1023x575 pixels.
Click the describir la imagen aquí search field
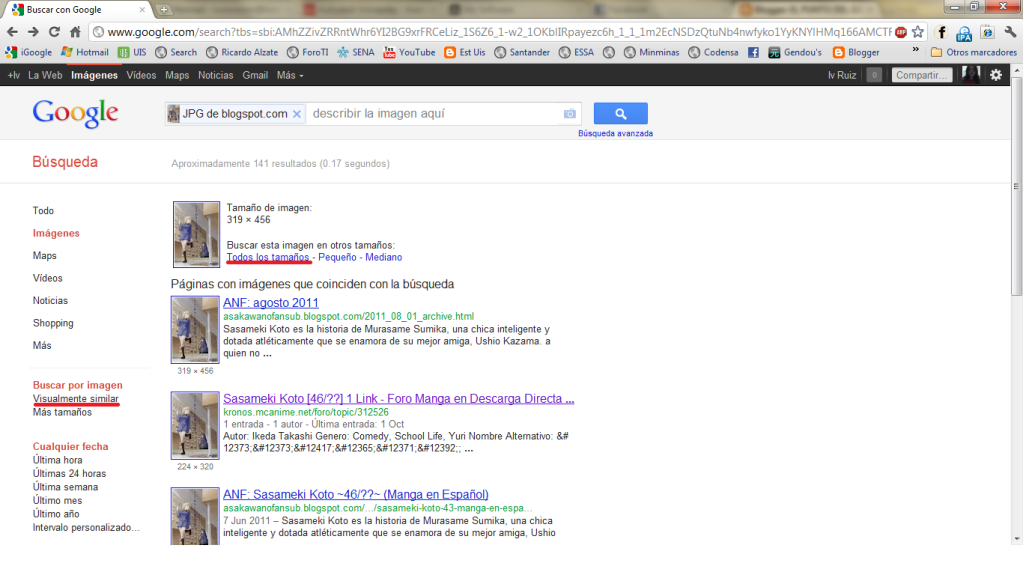[x=434, y=114]
